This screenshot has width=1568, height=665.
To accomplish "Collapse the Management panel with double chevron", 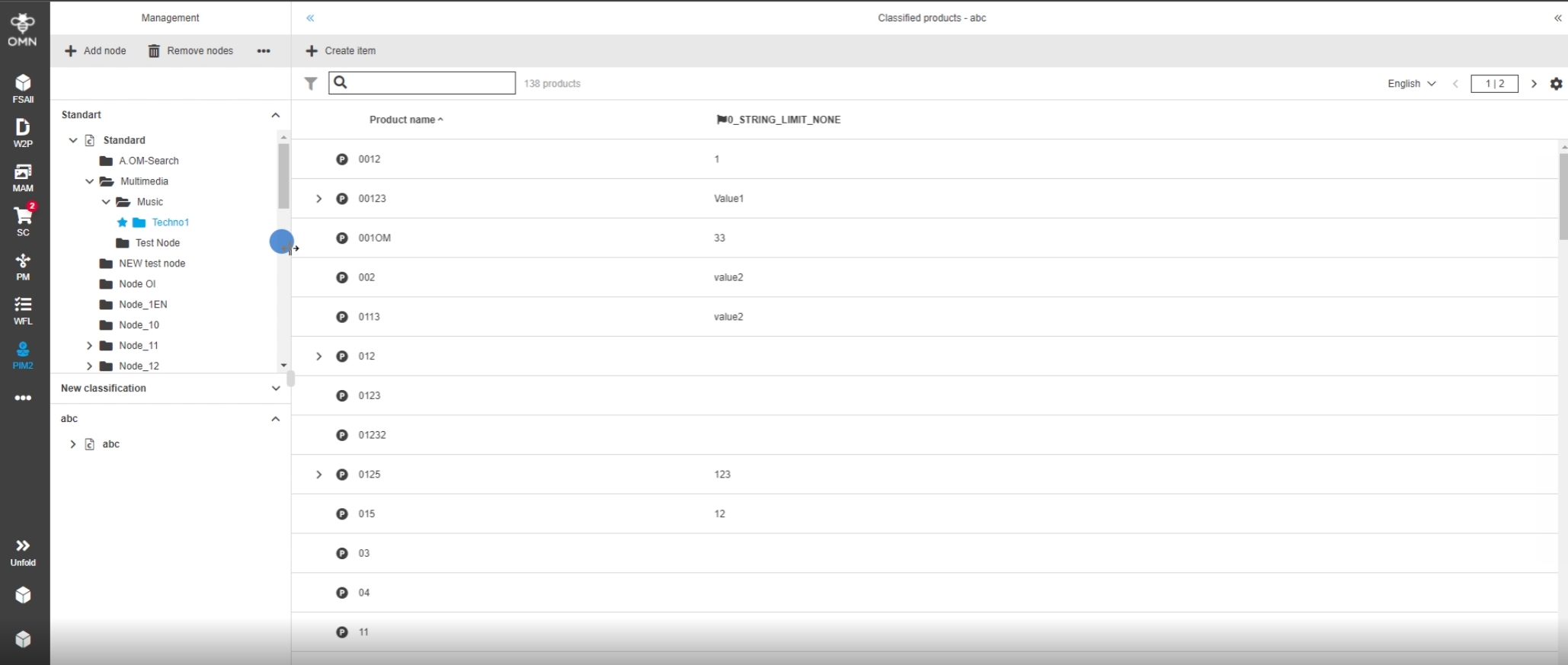I will pyautogui.click(x=310, y=18).
